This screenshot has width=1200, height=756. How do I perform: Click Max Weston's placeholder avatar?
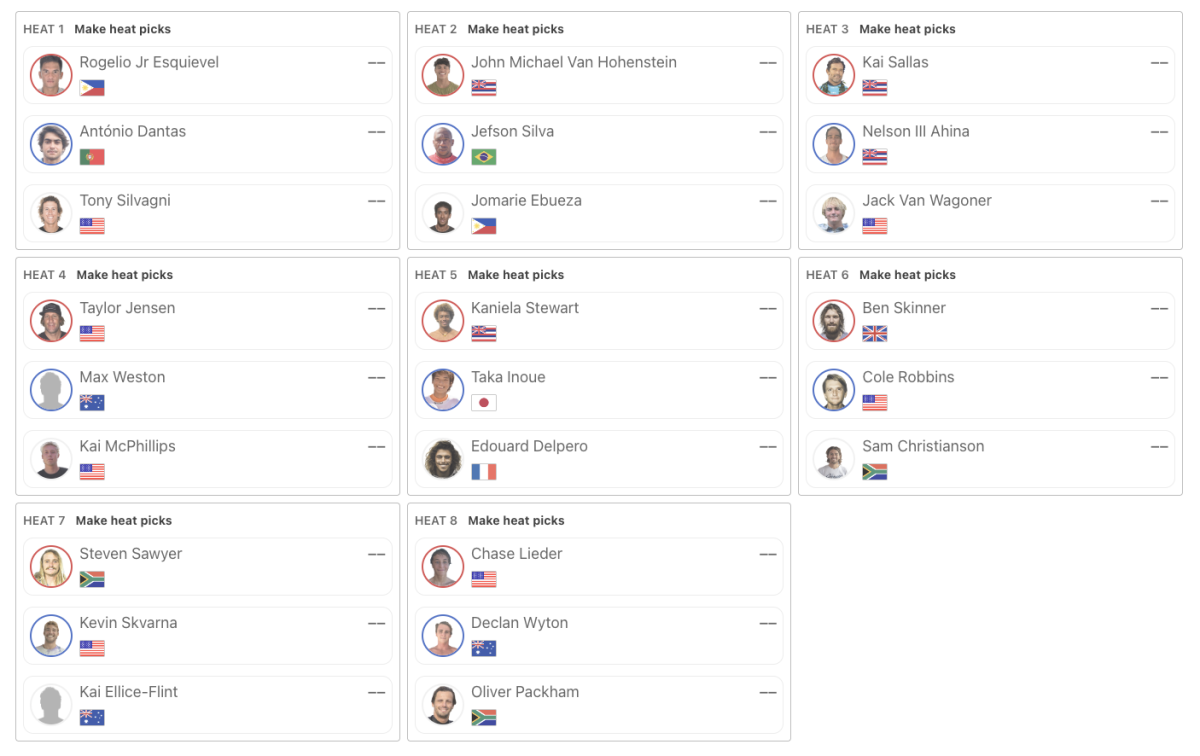click(51, 390)
